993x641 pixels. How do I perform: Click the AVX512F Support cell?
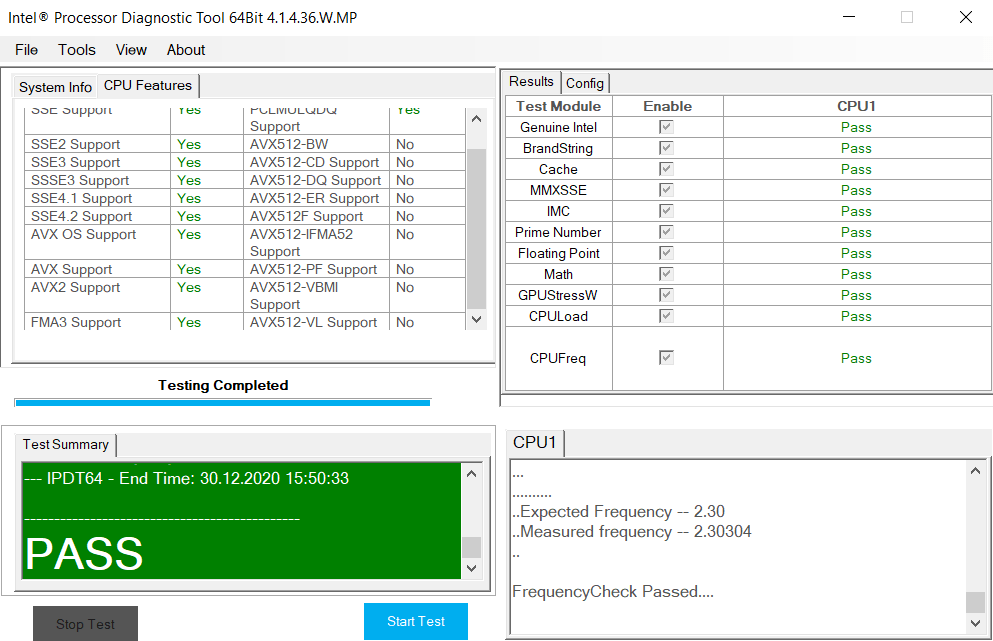click(316, 217)
